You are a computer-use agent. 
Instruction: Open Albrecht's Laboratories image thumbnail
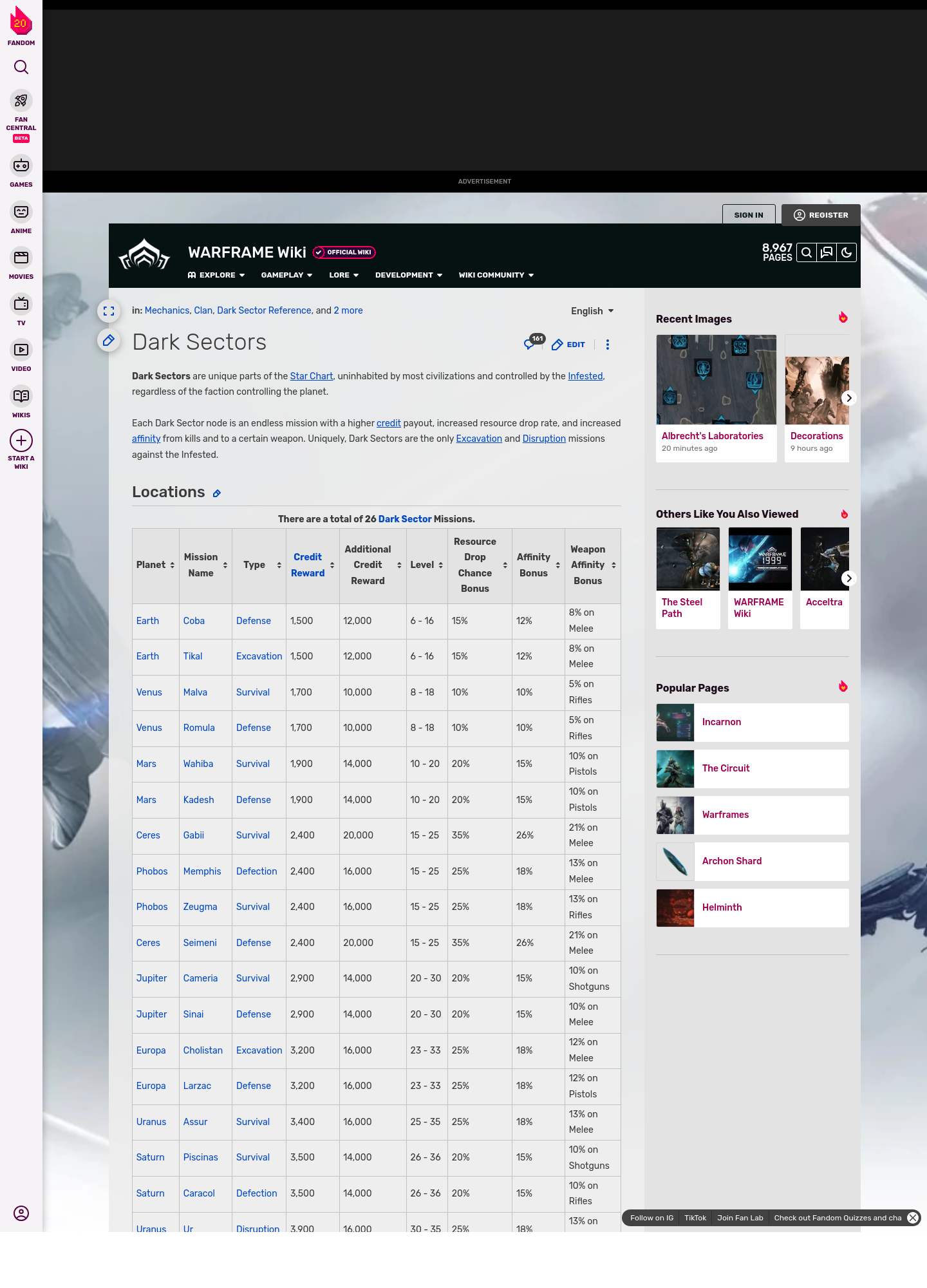[x=716, y=379]
